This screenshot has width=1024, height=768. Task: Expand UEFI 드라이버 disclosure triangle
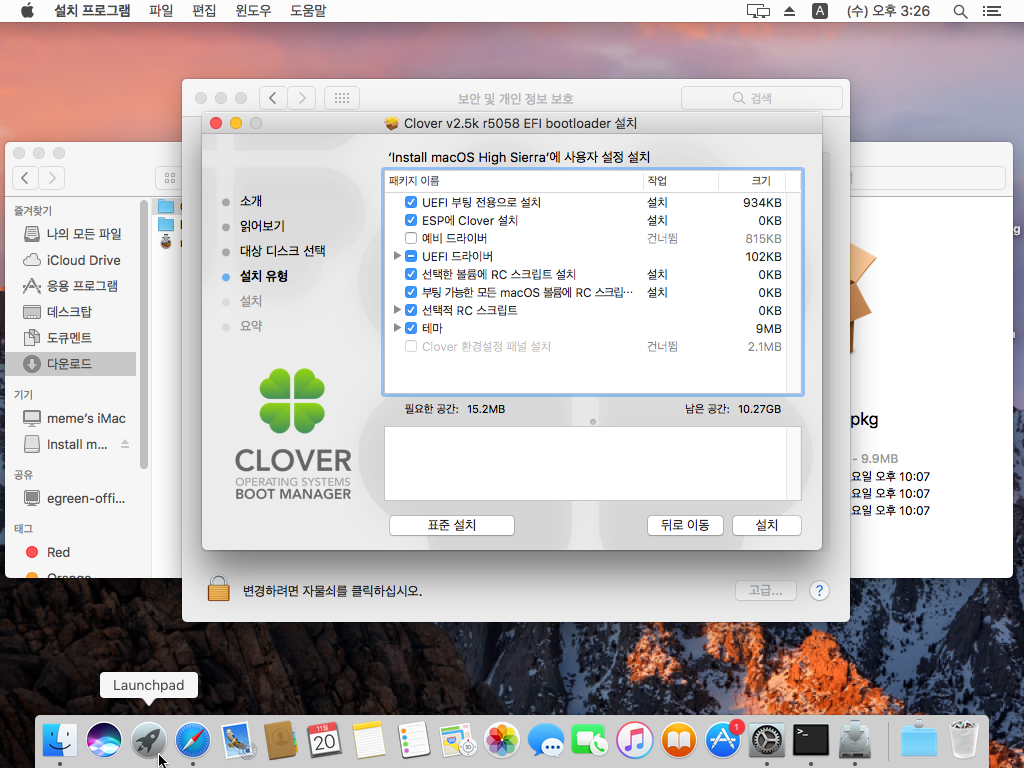(397, 256)
